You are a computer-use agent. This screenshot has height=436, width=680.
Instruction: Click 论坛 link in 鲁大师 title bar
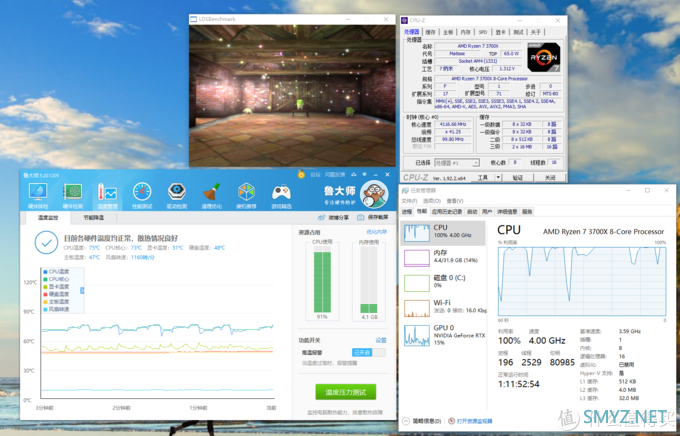point(315,174)
